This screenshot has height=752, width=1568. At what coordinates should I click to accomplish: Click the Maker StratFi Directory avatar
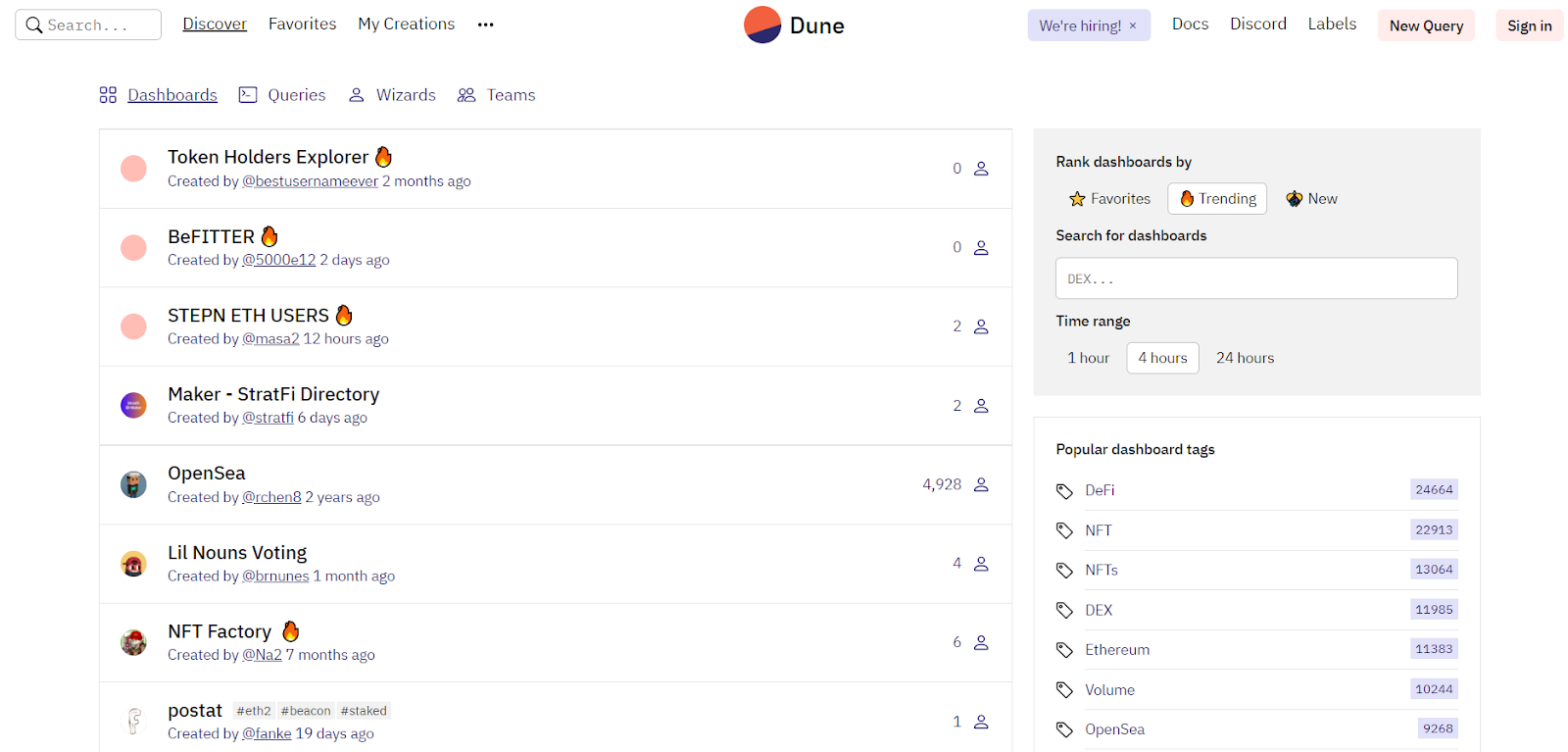click(133, 405)
